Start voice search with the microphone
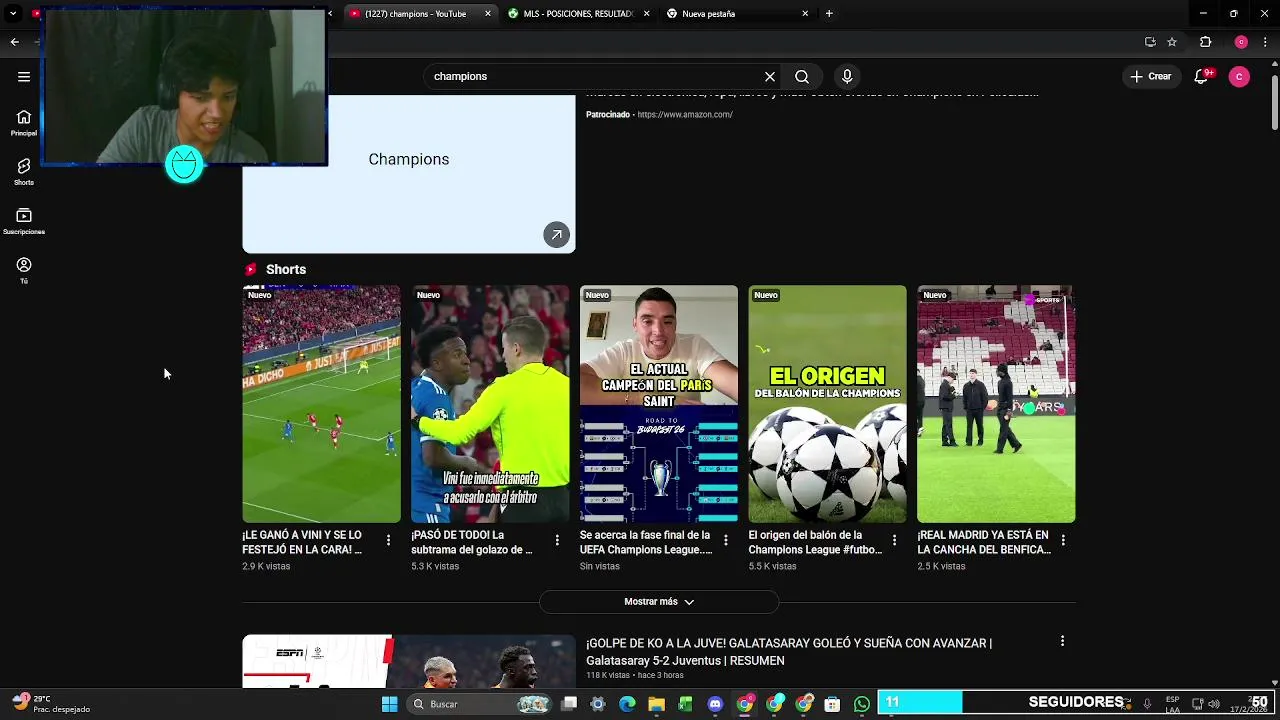 click(x=847, y=76)
